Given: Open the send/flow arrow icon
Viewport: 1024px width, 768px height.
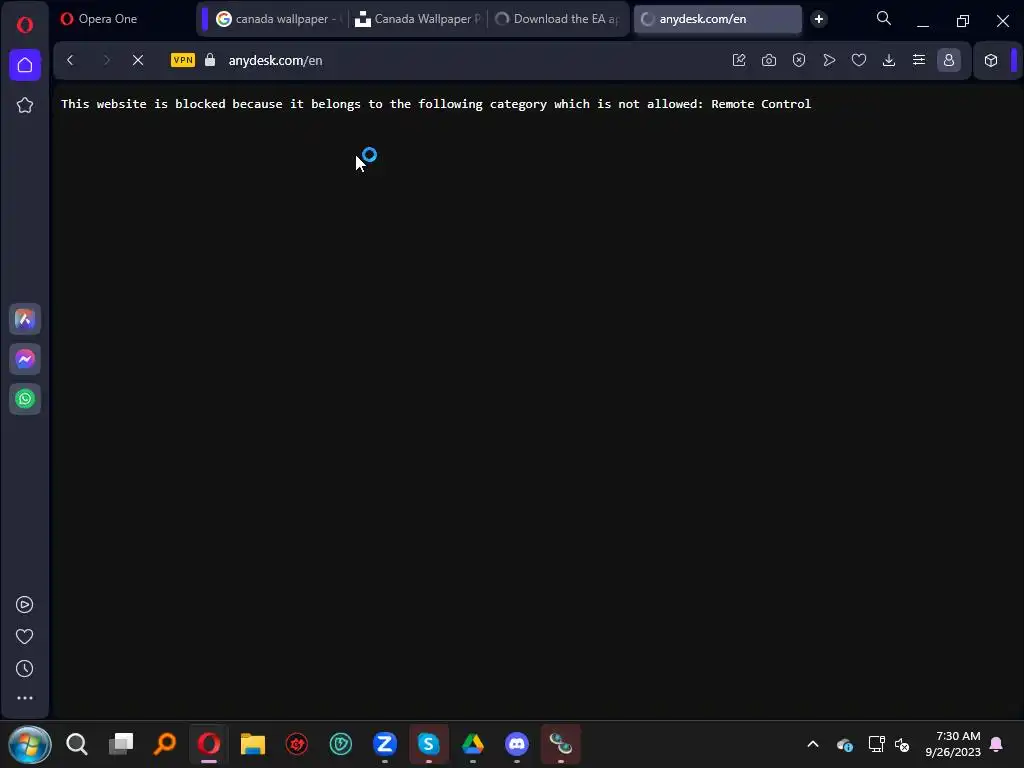Looking at the screenshot, I should [829, 60].
